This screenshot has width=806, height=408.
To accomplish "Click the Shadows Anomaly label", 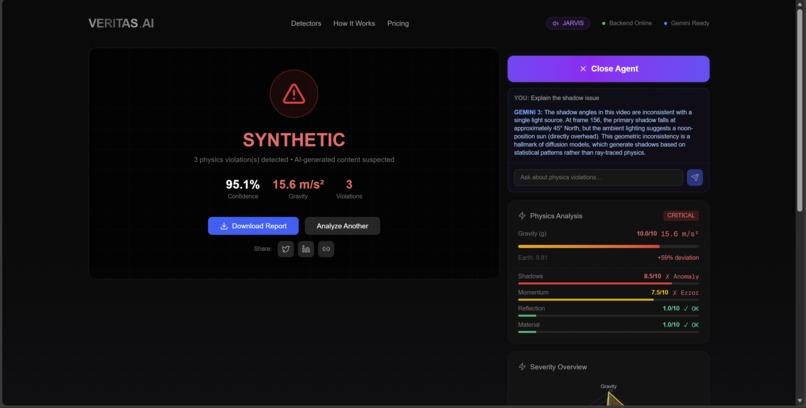I will tap(682, 276).
